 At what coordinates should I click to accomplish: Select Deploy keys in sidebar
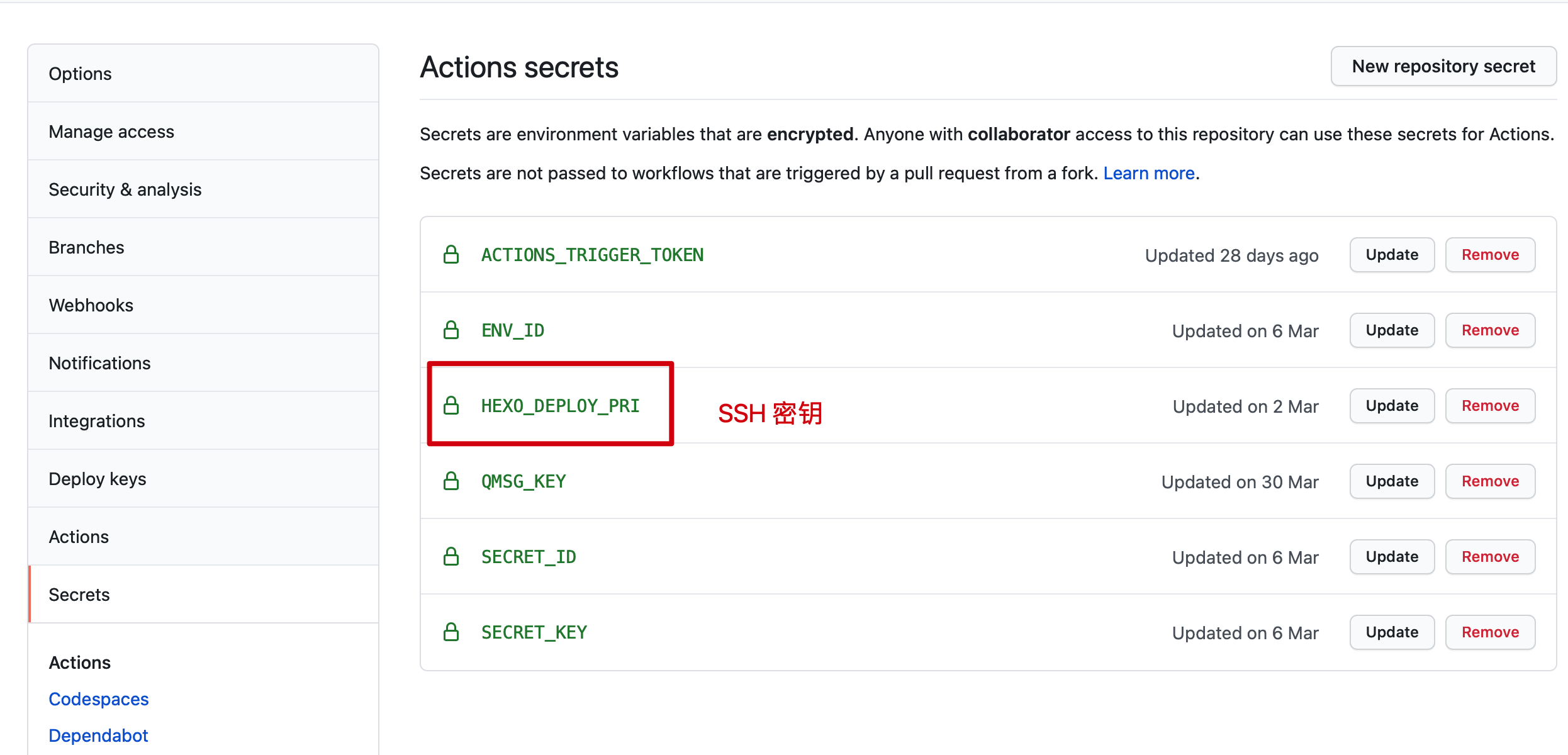[98, 479]
